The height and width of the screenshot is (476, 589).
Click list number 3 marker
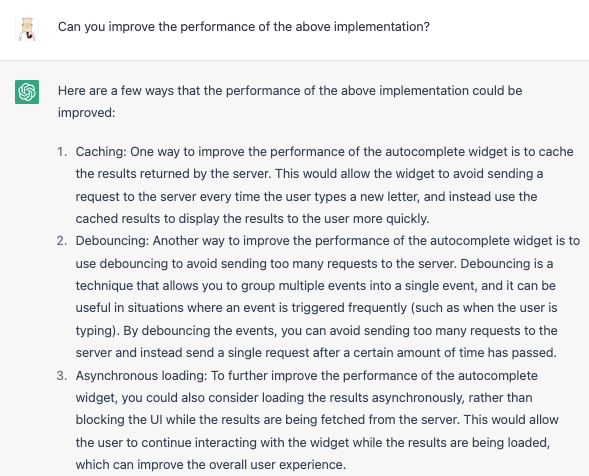(x=62, y=376)
